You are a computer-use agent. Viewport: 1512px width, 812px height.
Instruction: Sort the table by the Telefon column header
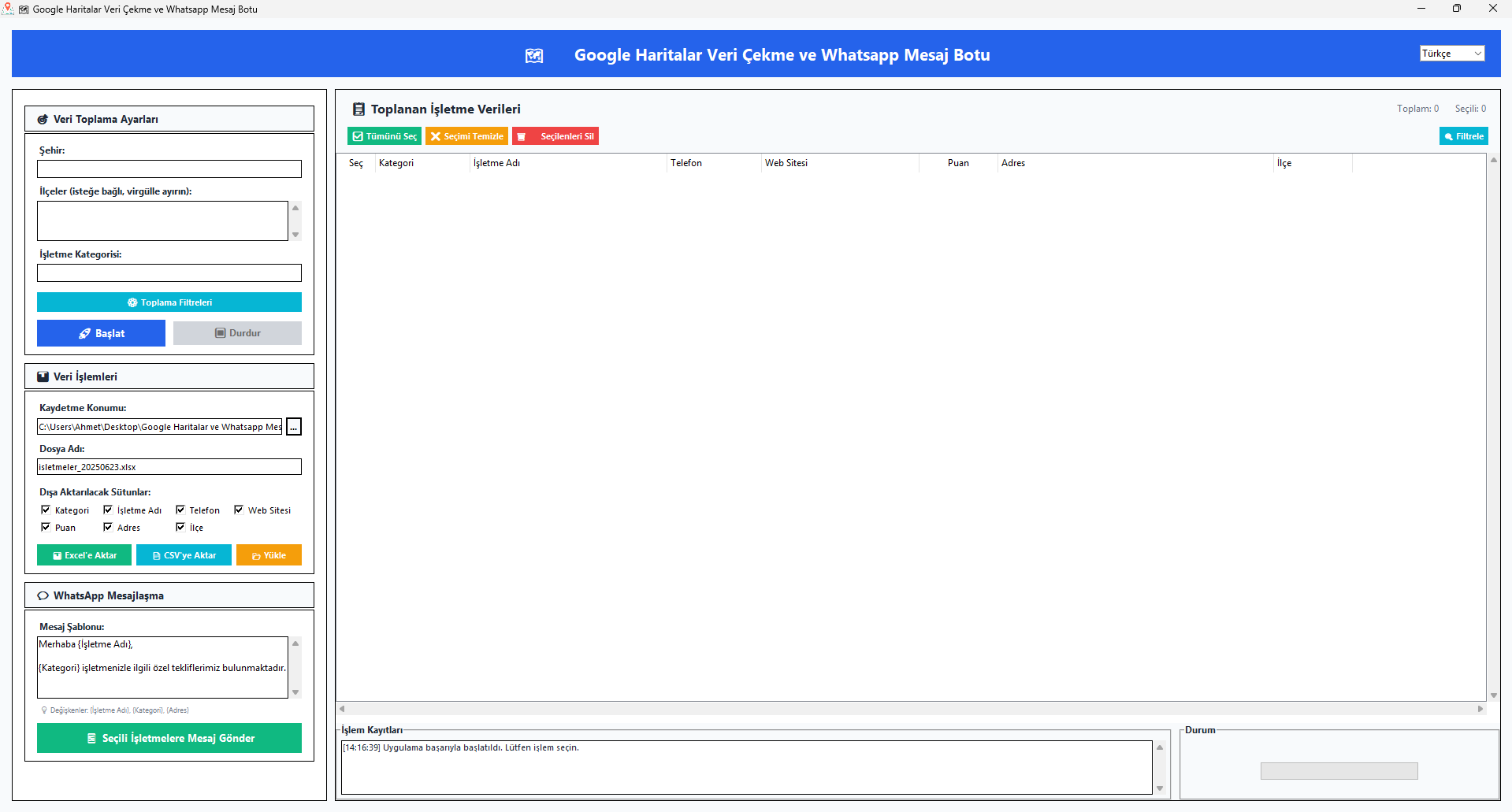coord(686,163)
